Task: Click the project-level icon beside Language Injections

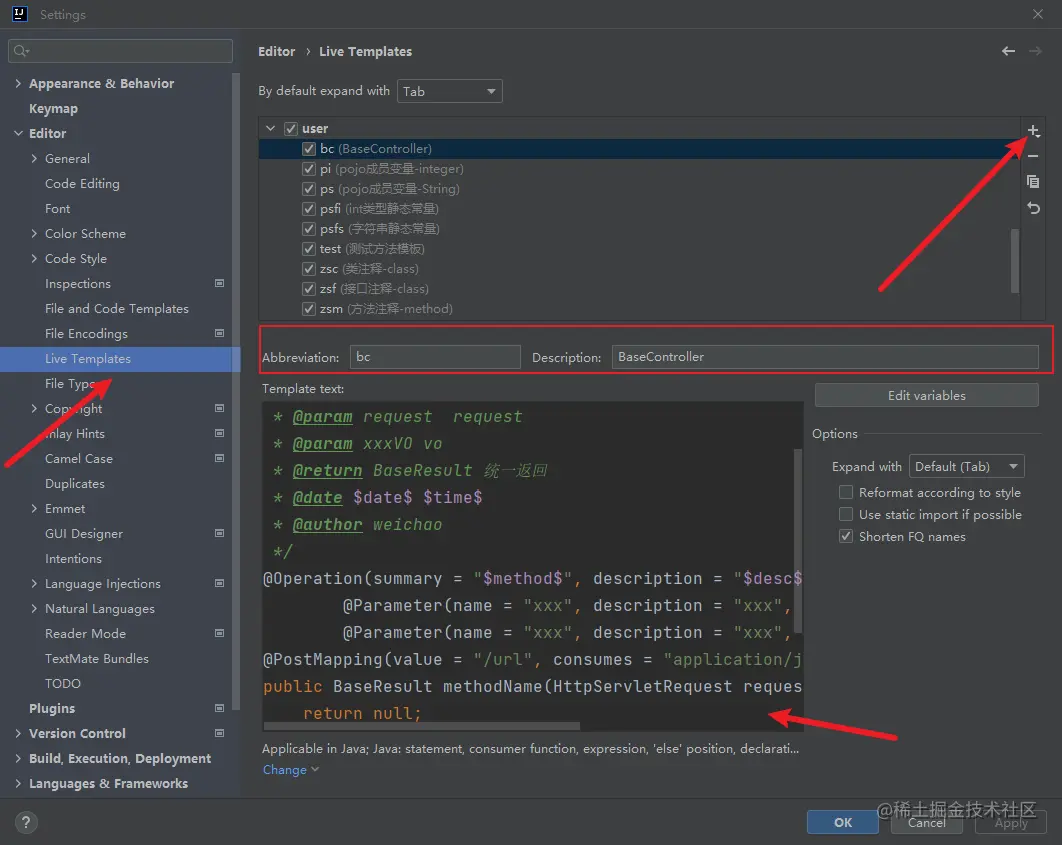Action: [x=219, y=583]
